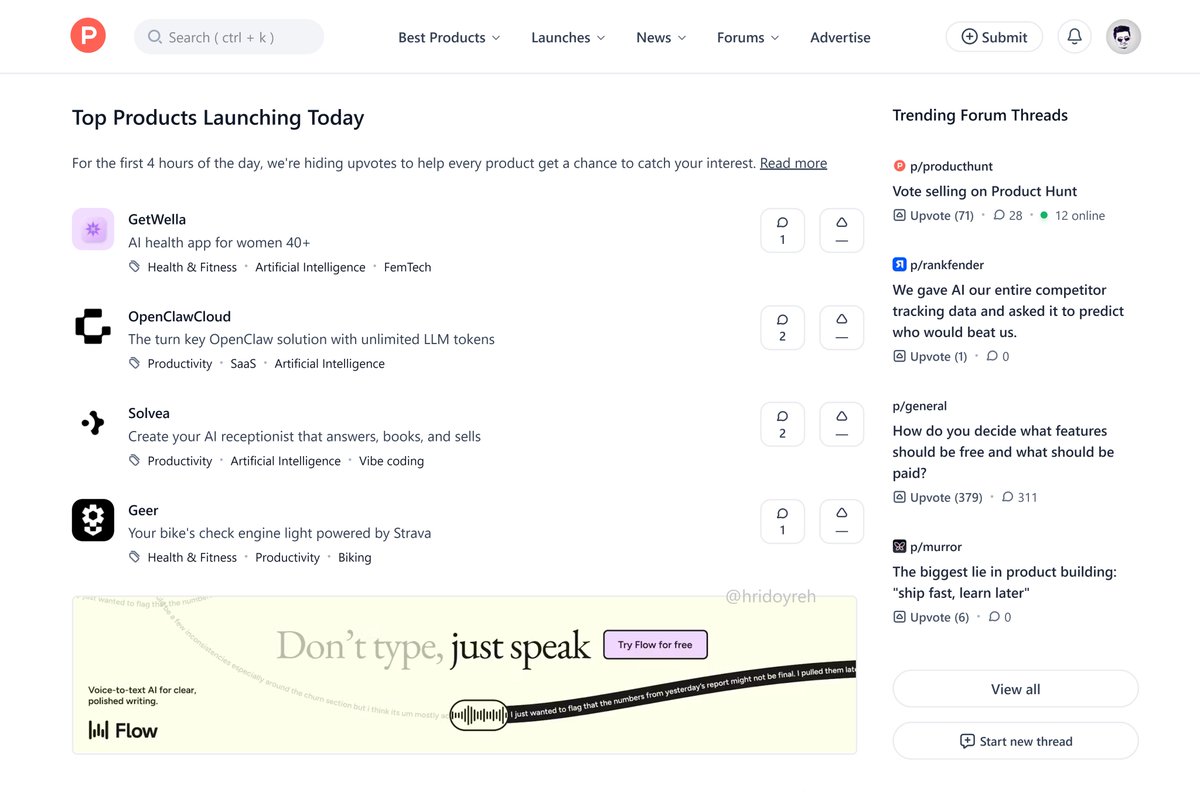
Task: Open the features free or paid thread
Action: click(1003, 452)
